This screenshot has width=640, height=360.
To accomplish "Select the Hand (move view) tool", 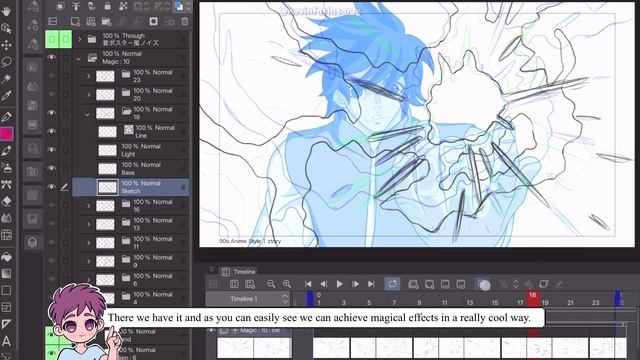I will (x=6, y=11).
